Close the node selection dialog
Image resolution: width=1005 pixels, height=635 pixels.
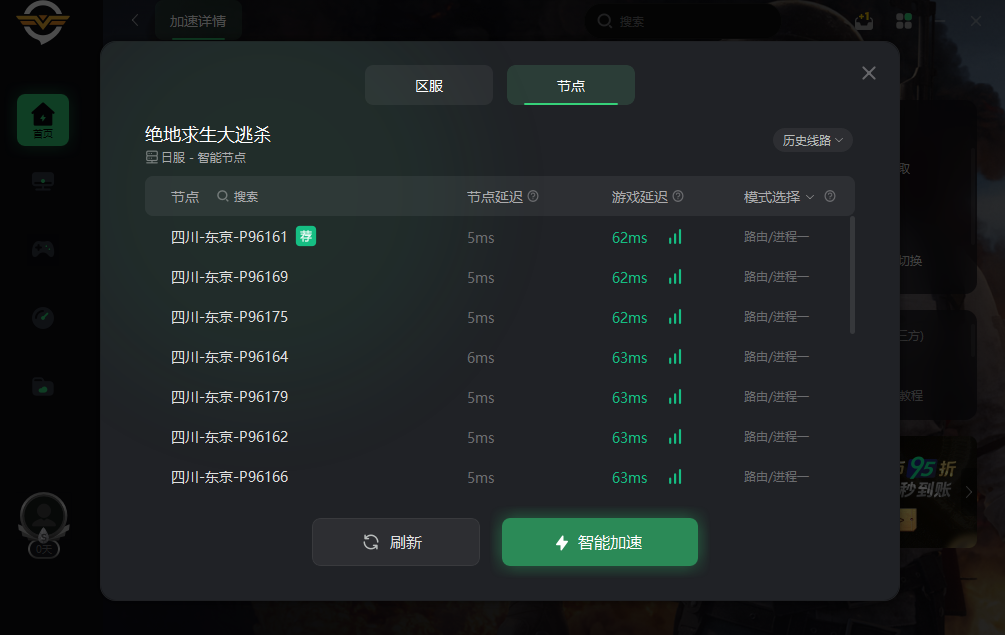click(x=869, y=73)
